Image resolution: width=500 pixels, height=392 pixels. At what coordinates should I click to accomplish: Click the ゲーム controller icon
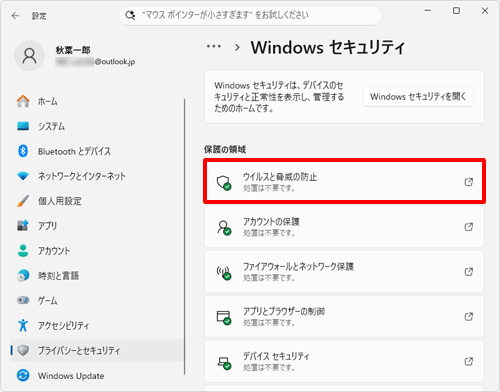pyautogui.click(x=23, y=300)
